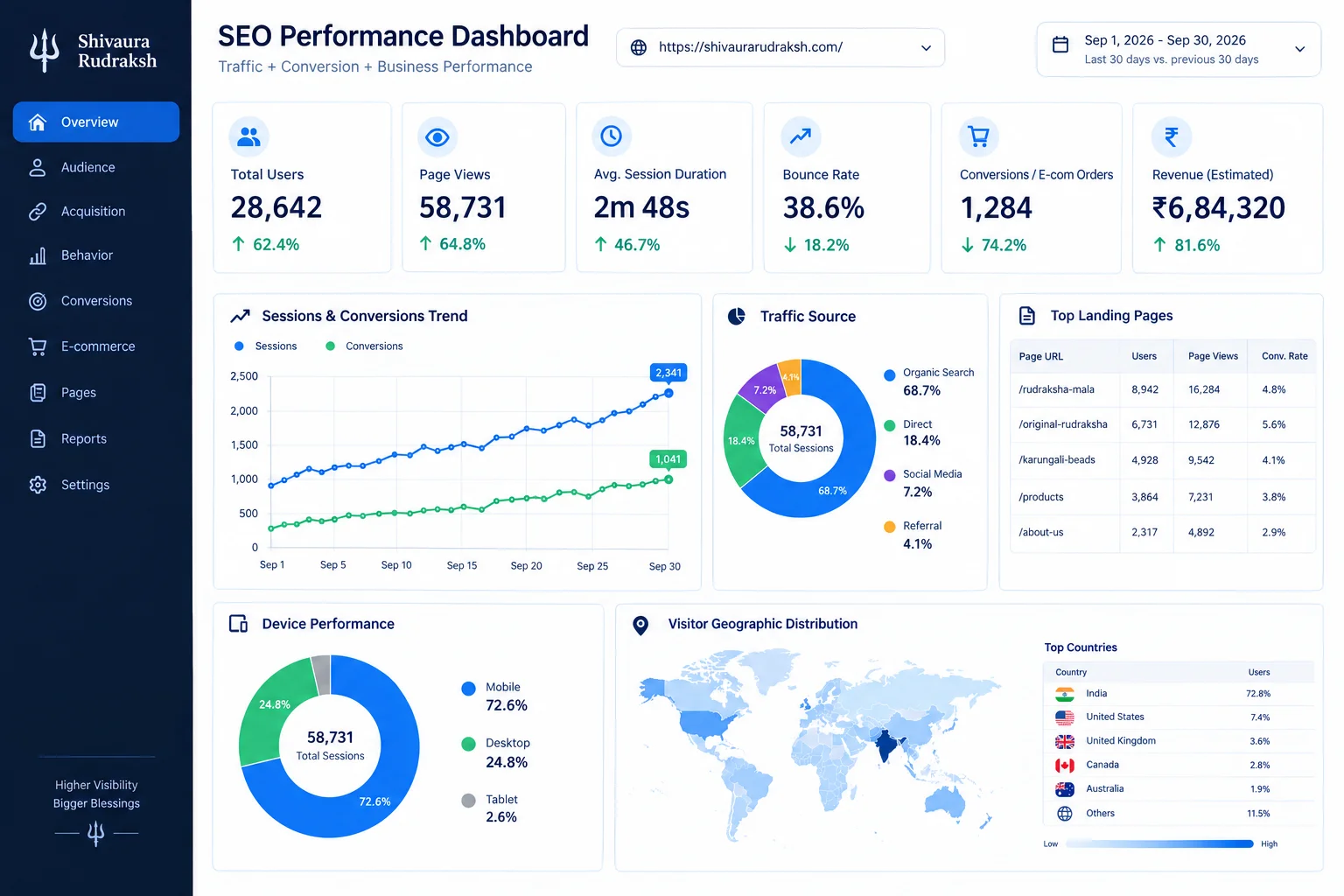The width and height of the screenshot is (1344, 896).
Task: Select E-commerce in the sidebar
Action: (96, 346)
